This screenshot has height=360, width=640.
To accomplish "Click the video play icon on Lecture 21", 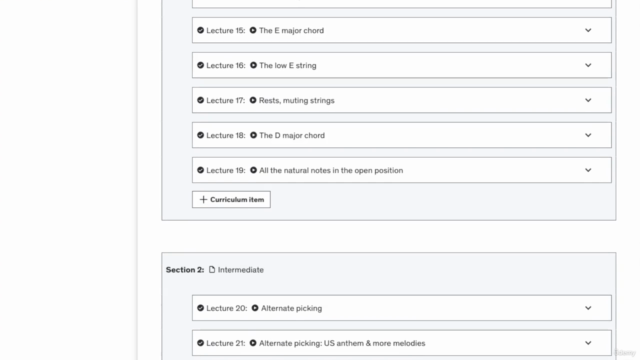I will pos(253,343).
